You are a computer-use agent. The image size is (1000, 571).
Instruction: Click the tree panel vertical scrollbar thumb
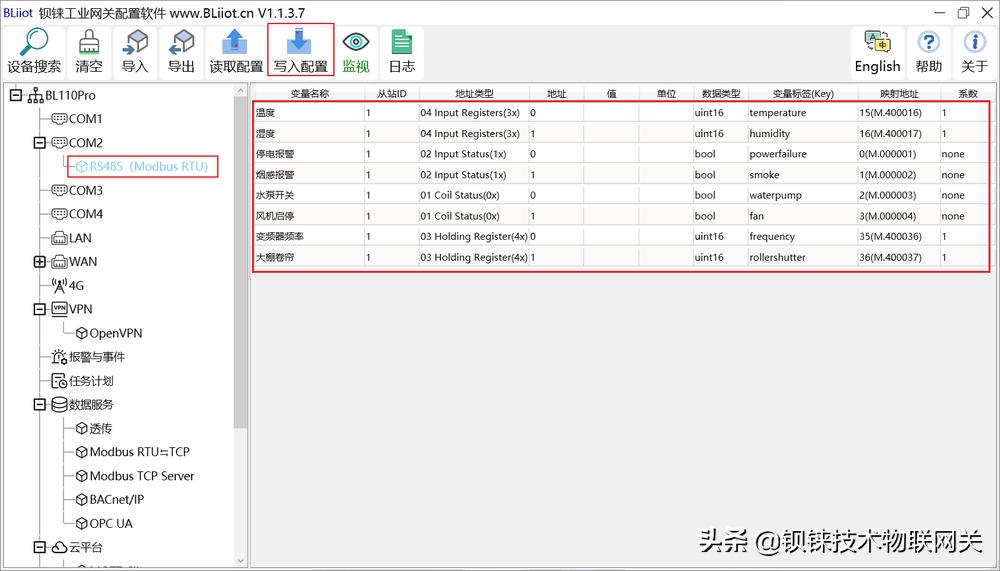(240, 263)
